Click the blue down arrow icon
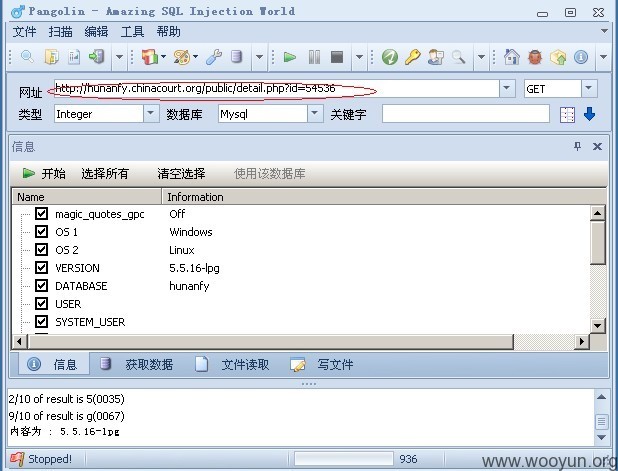Viewport: 618px width, 471px height. click(589, 114)
